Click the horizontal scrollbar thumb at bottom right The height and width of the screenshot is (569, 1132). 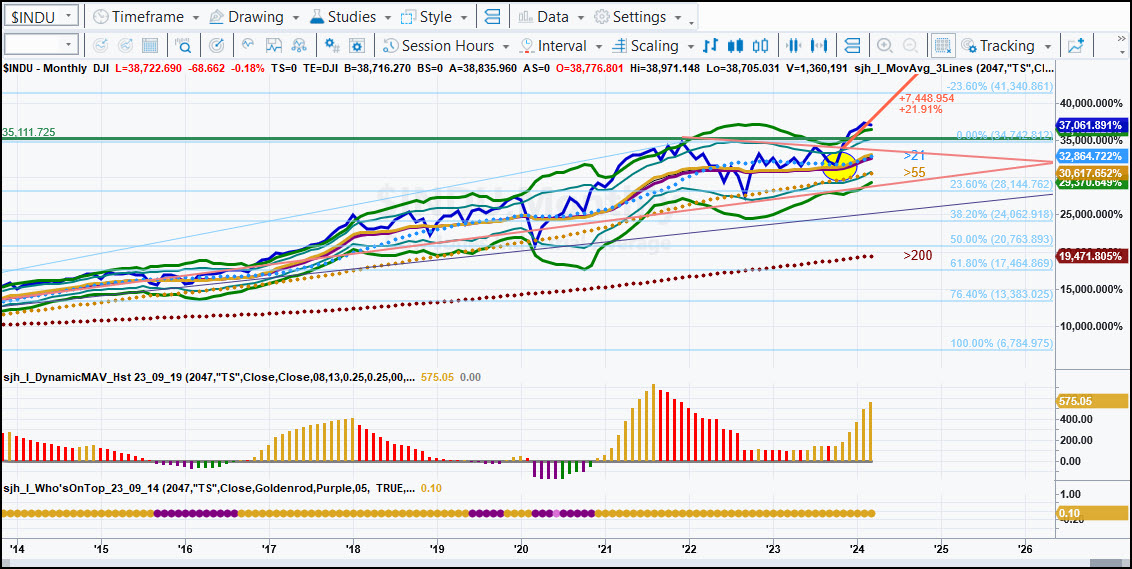(1107, 563)
